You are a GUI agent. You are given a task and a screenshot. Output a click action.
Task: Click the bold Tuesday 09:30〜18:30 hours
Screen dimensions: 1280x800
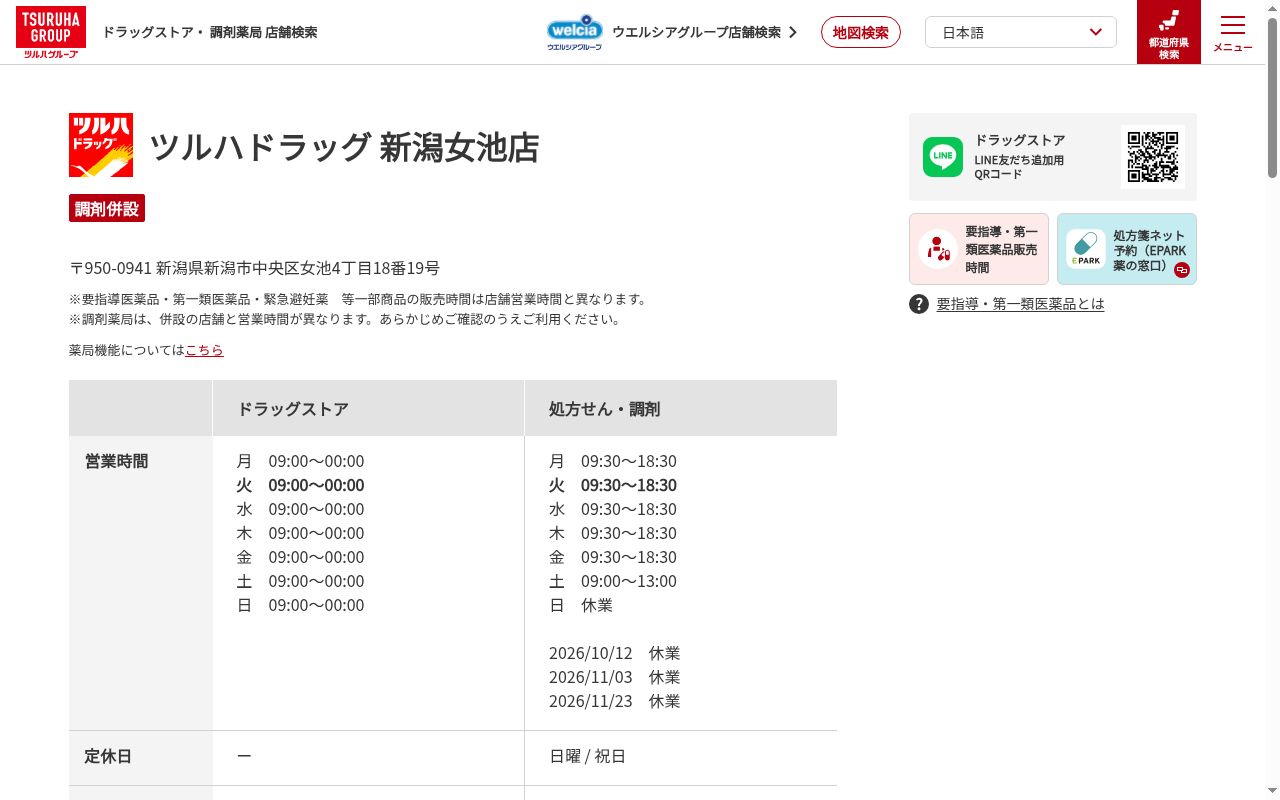tap(613, 485)
